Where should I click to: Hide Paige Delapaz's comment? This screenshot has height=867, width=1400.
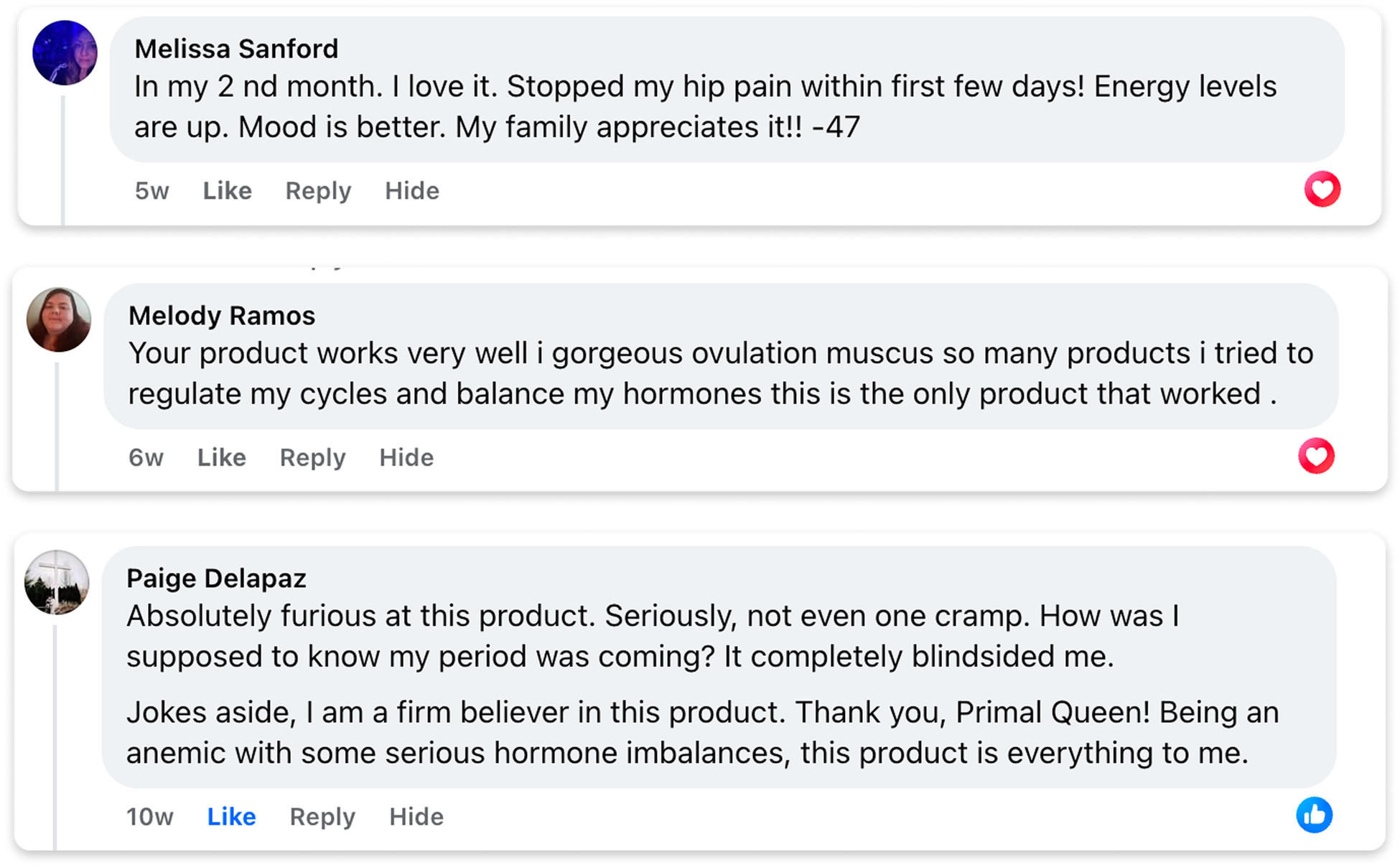click(x=416, y=816)
